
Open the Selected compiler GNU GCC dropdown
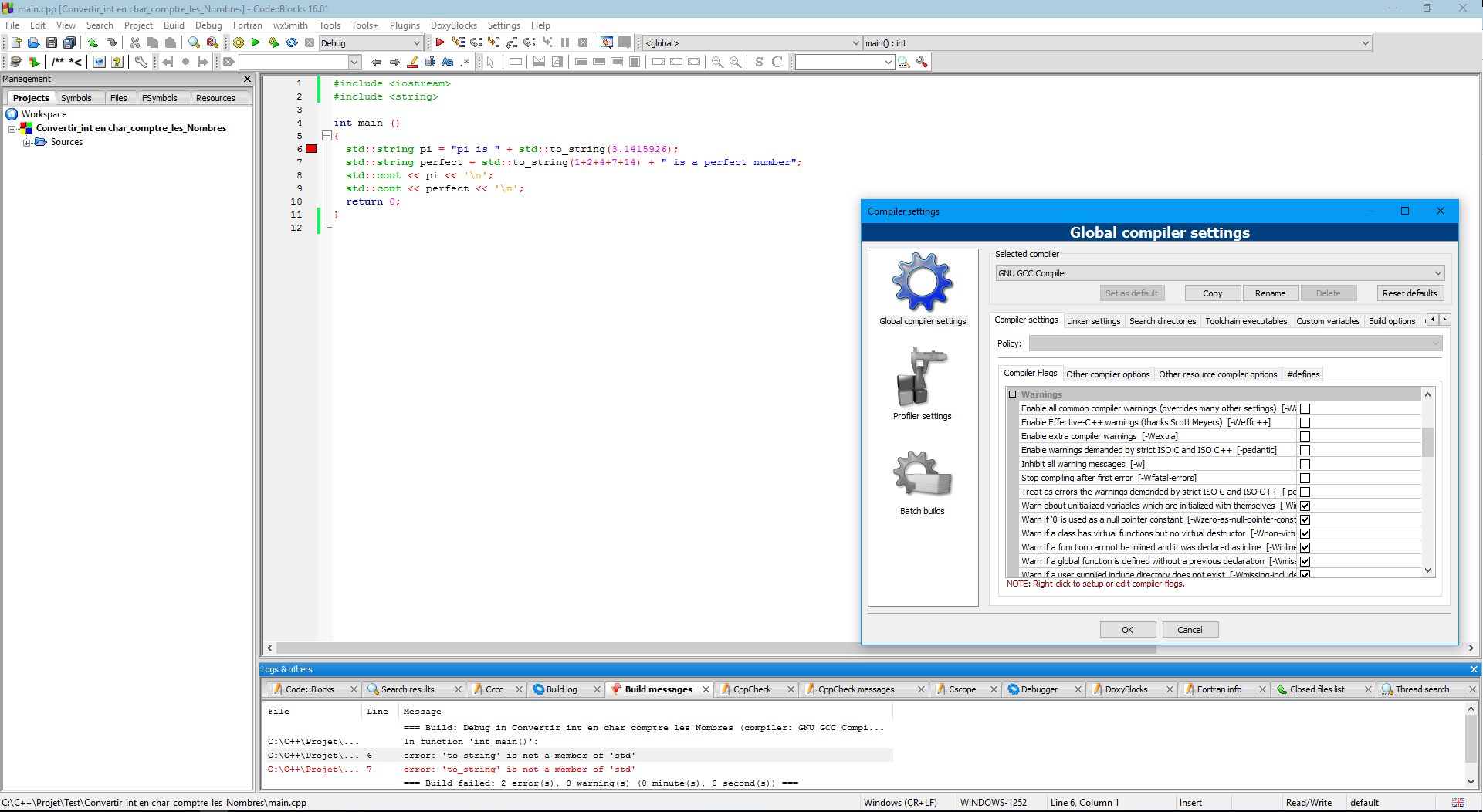[x=1219, y=273]
